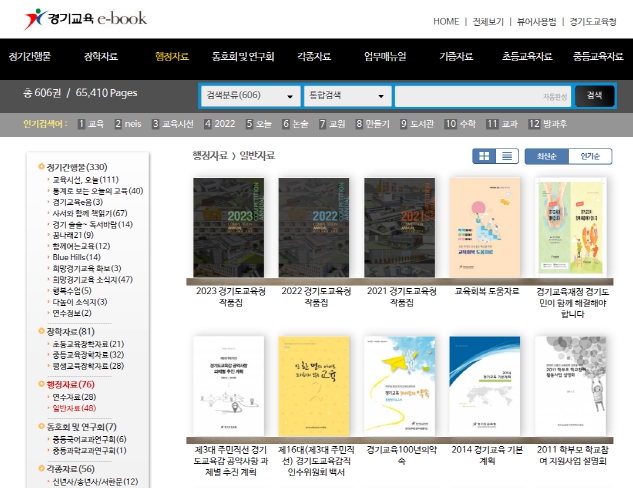
Task: Sort books by 인기순
Action: (x=591, y=156)
